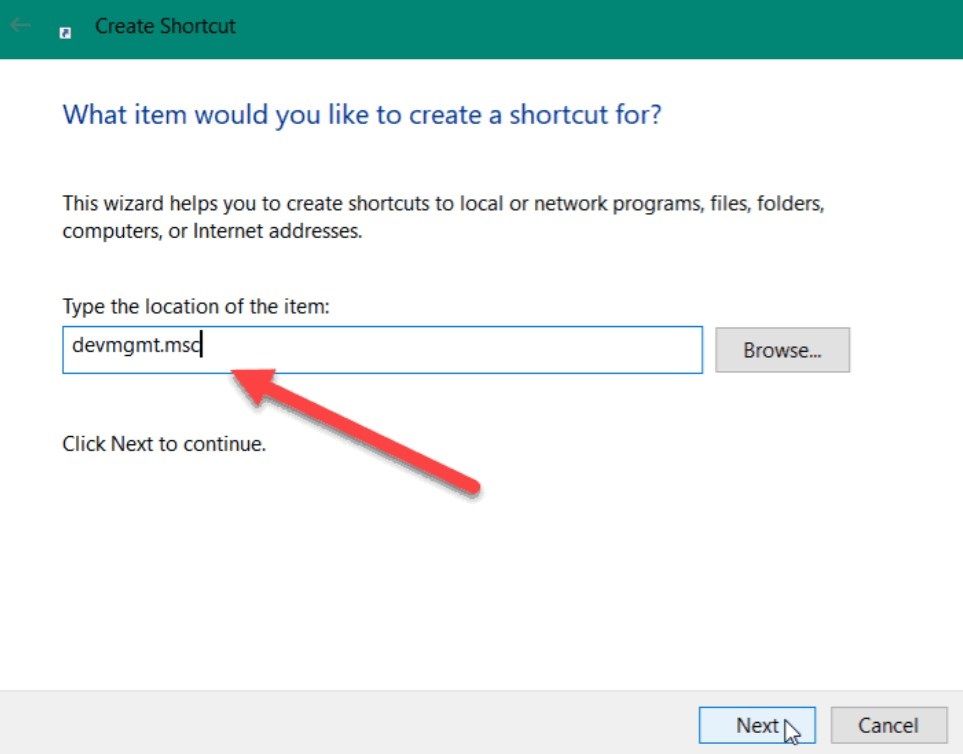Continue the wizard with the Next button

(757, 726)
